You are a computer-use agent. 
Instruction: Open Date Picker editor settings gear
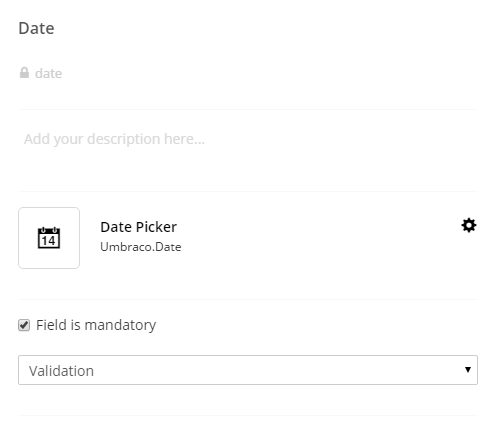pos(469,226)
